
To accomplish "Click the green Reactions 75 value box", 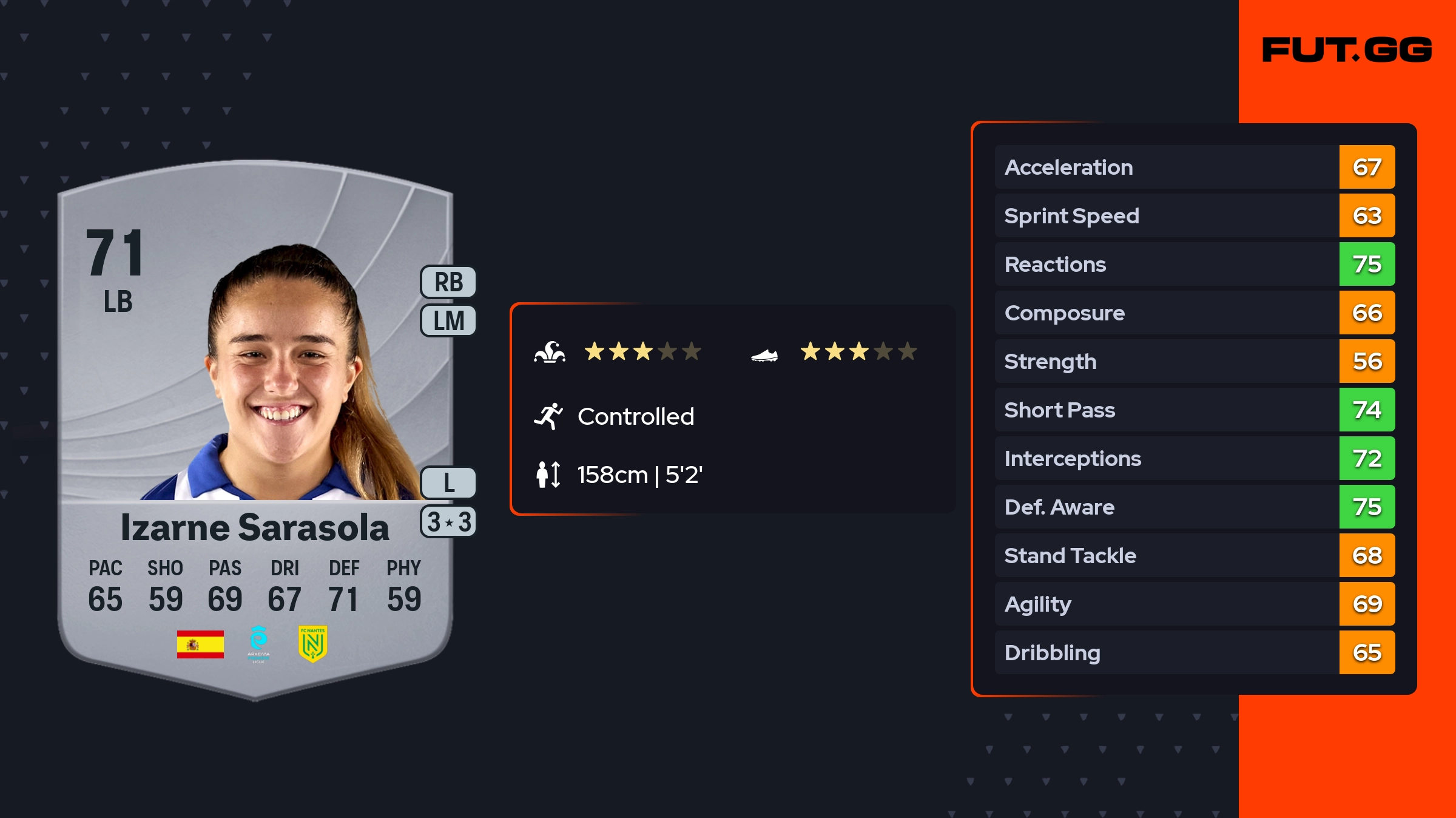I will [x=1367, y=264].
